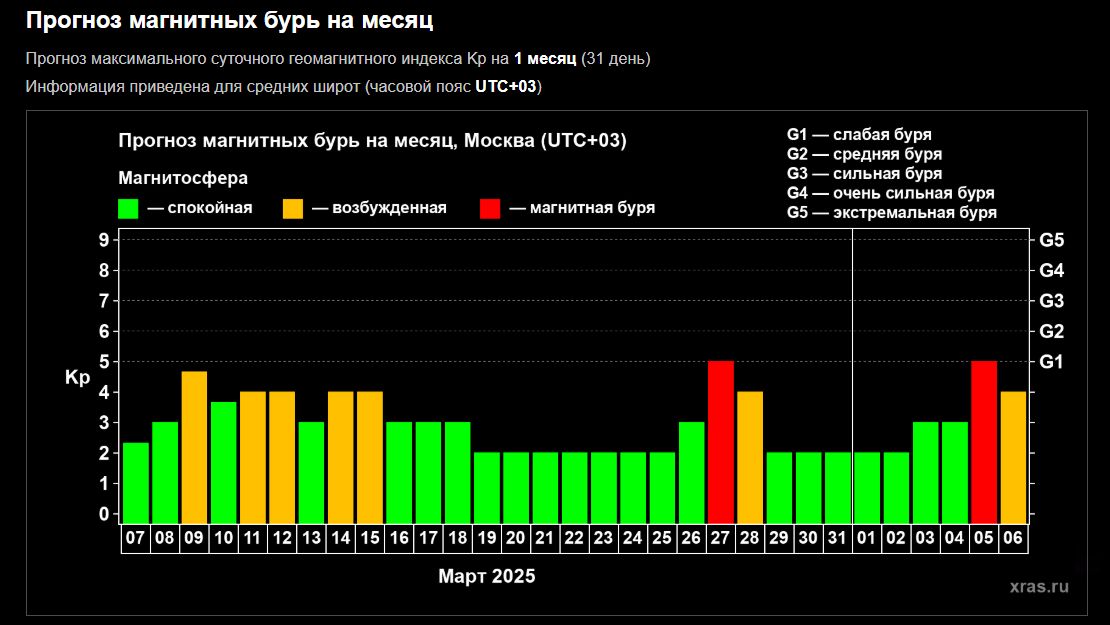Click the red "магнитная буря" legend swatch
1110x625 pixels.
(x=490, y=208)
